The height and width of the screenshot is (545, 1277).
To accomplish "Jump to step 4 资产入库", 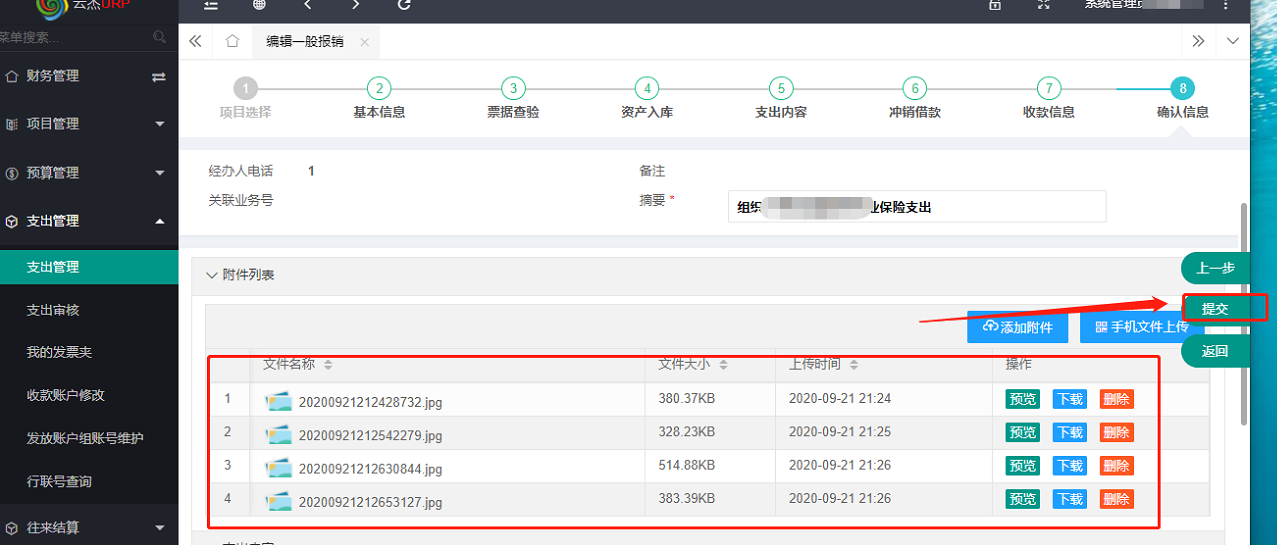I will point(647,88).
